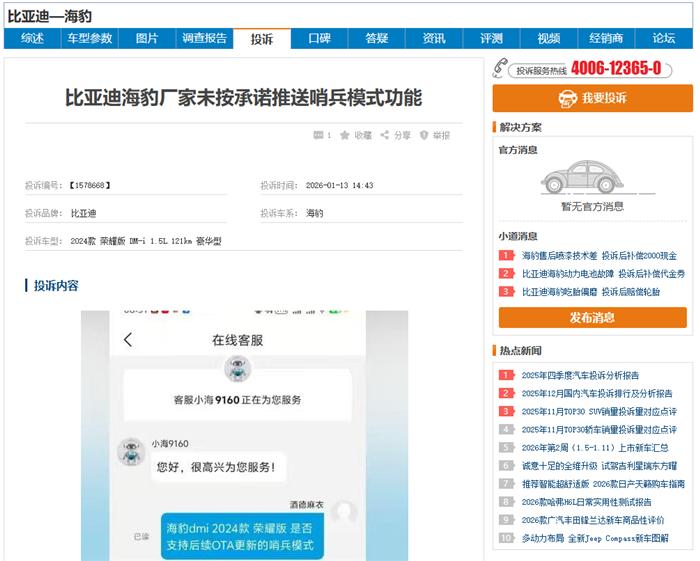Click the number 3 badge under 小道消息
Viewport: 700px width, 561px height.
click(506, 292)
